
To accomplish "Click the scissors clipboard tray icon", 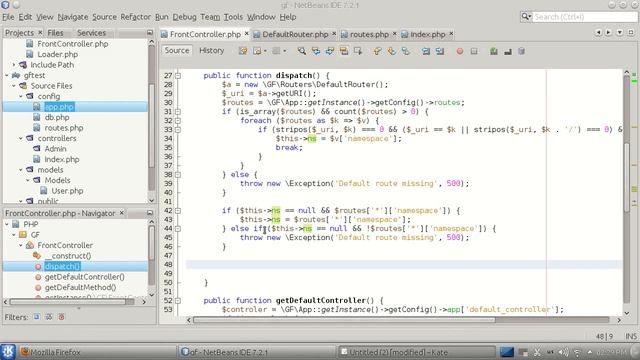I will tap(537, 352).
